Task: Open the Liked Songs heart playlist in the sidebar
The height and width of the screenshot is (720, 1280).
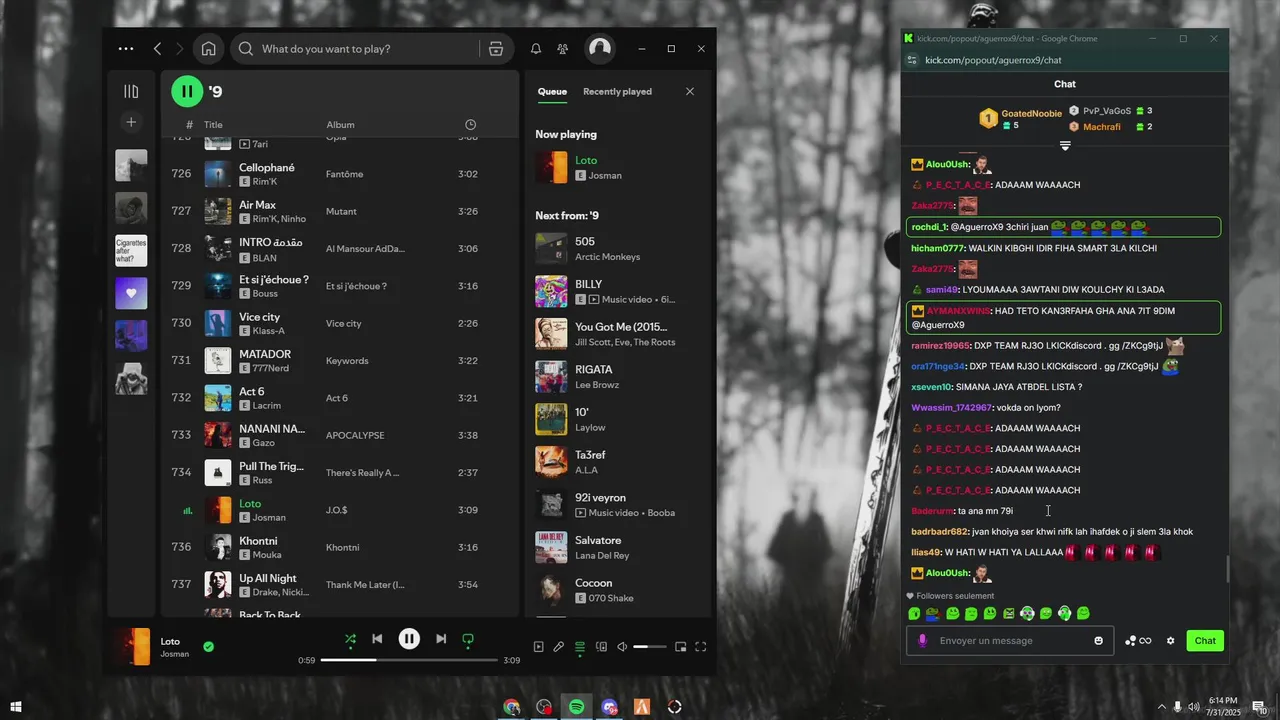Action: click(x=131, y=294)
